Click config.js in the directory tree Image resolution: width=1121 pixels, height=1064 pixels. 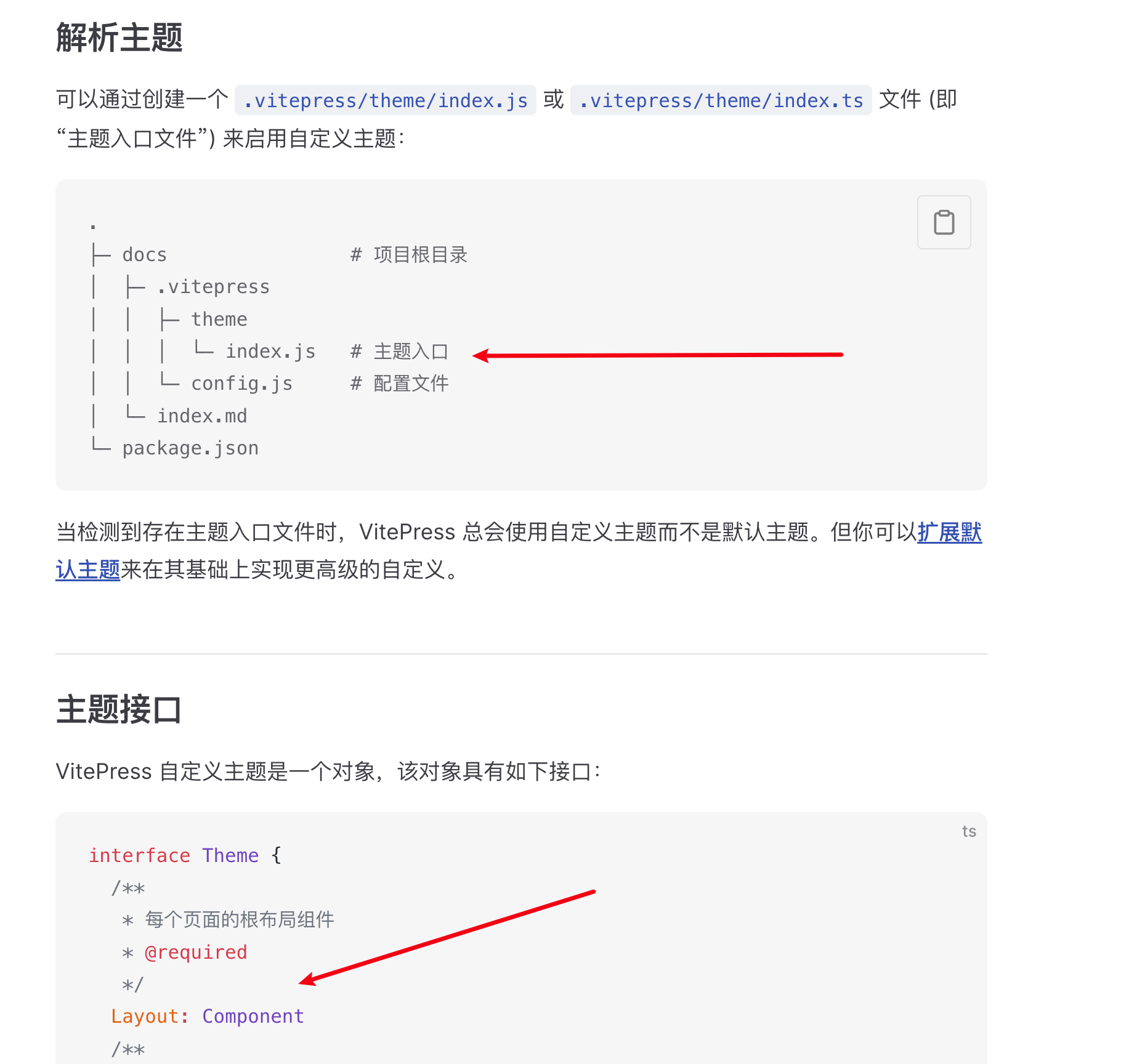pos(242,384)
